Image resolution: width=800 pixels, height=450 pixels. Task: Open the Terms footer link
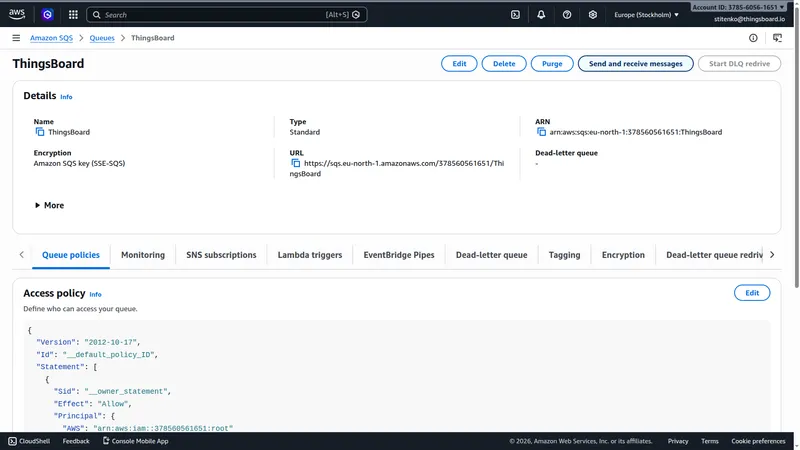coord(710,441)
